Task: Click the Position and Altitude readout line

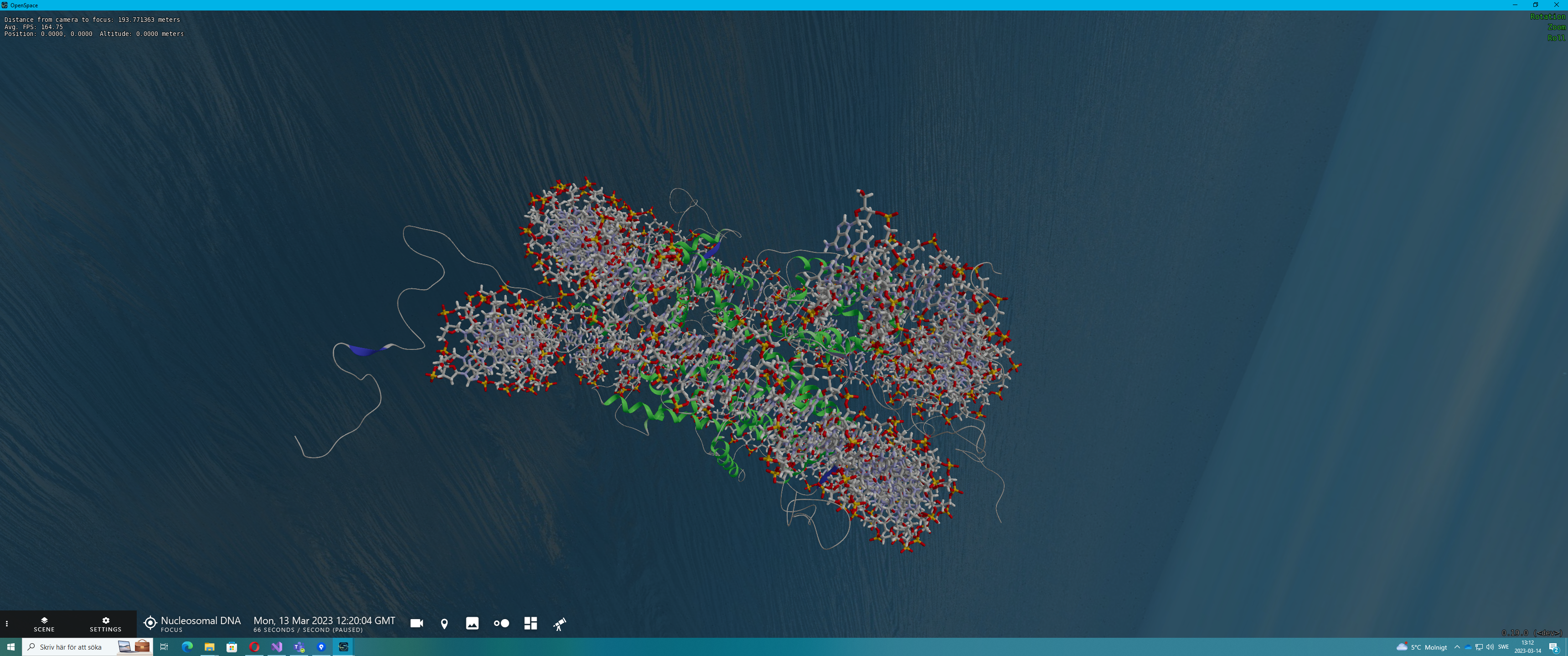Action: coord(94,34)
